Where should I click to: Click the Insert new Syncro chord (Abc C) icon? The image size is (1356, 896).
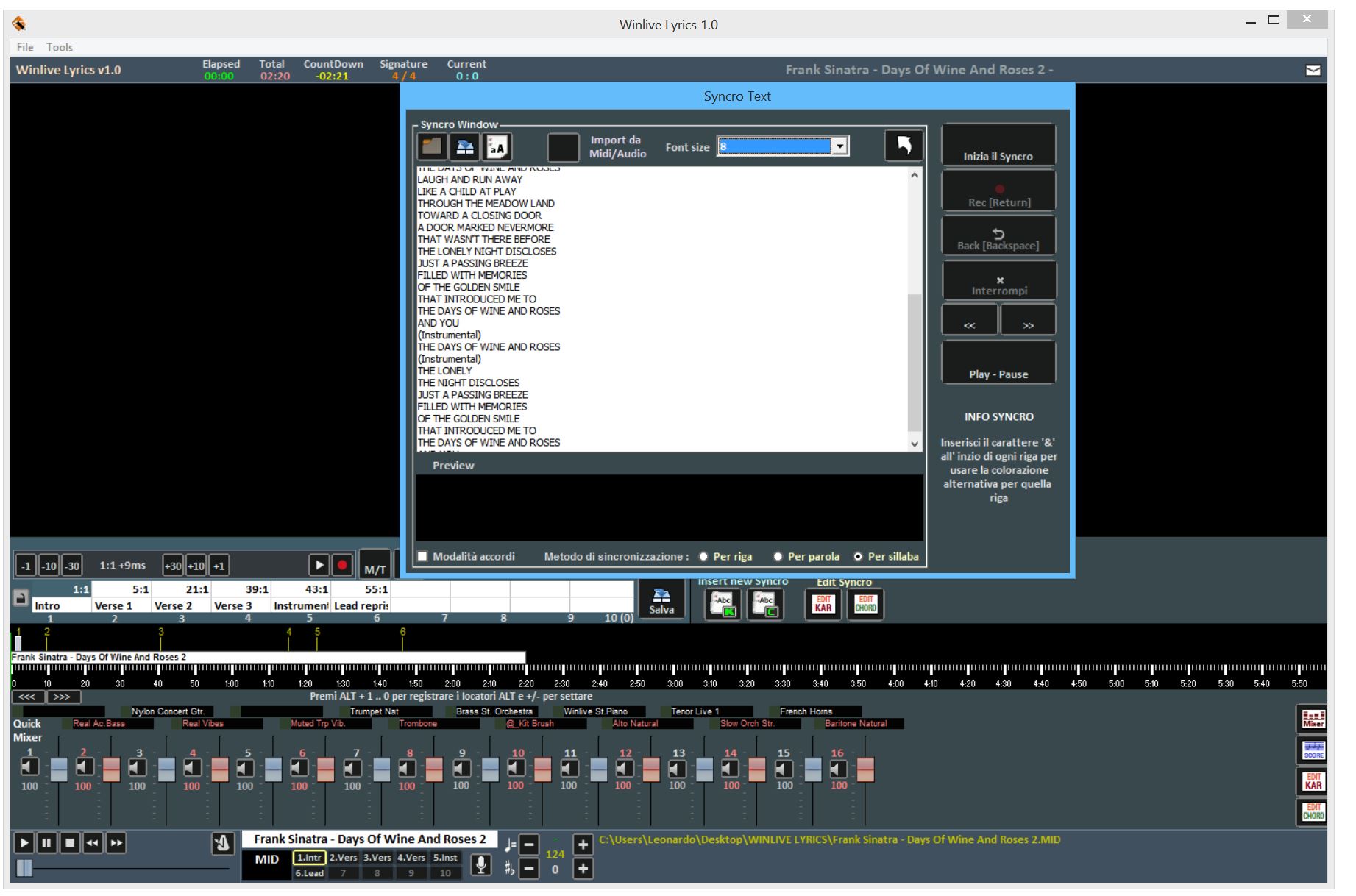[765, 605]
